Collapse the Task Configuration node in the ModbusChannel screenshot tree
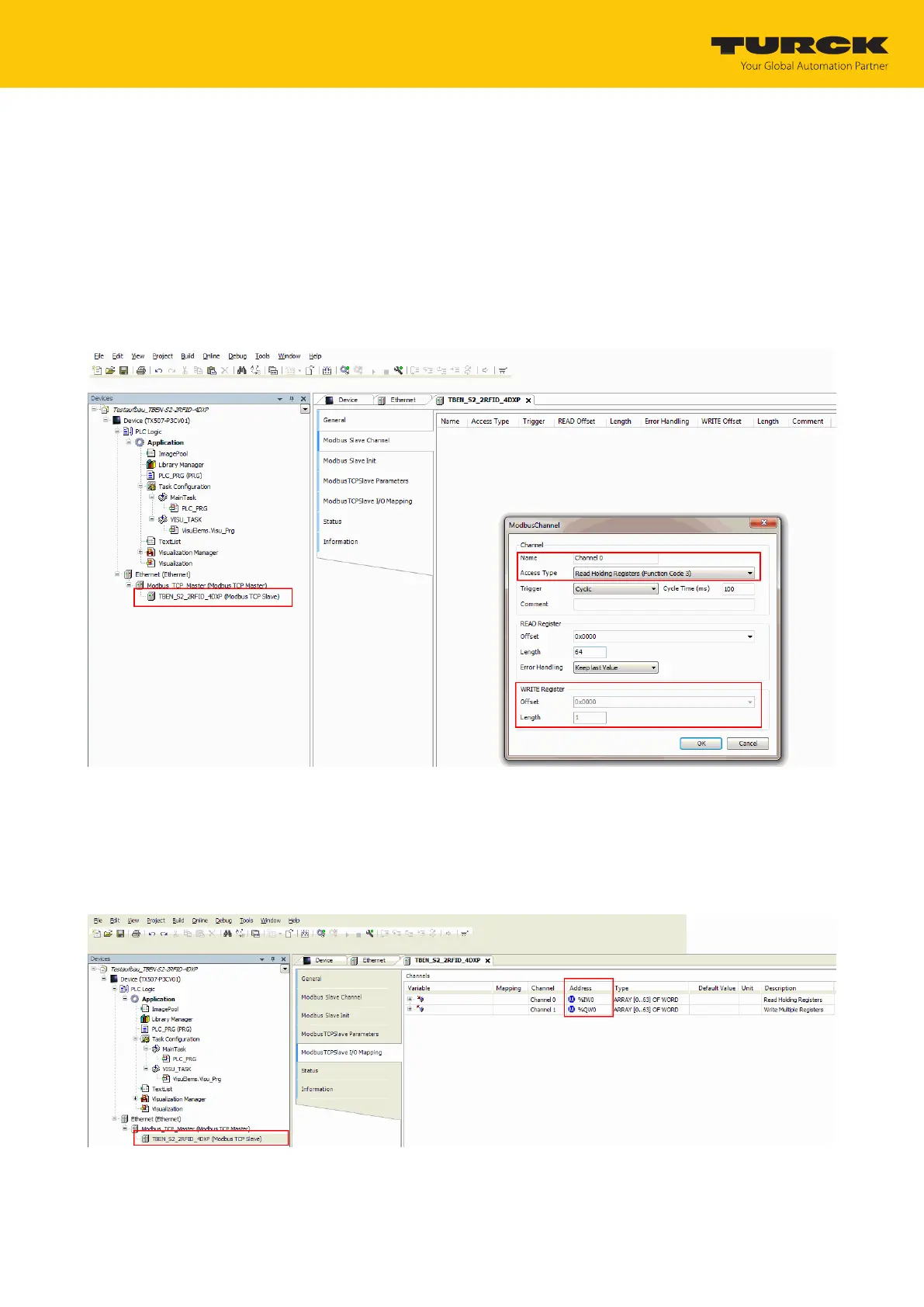Screen dimensions: 924x1307 pyautogui.click(x=140, y=487)
